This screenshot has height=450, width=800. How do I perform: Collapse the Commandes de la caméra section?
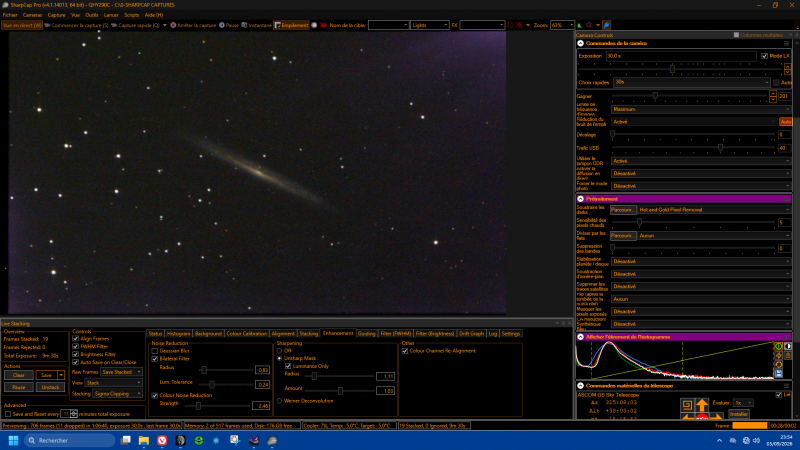(x=581, y=43)
